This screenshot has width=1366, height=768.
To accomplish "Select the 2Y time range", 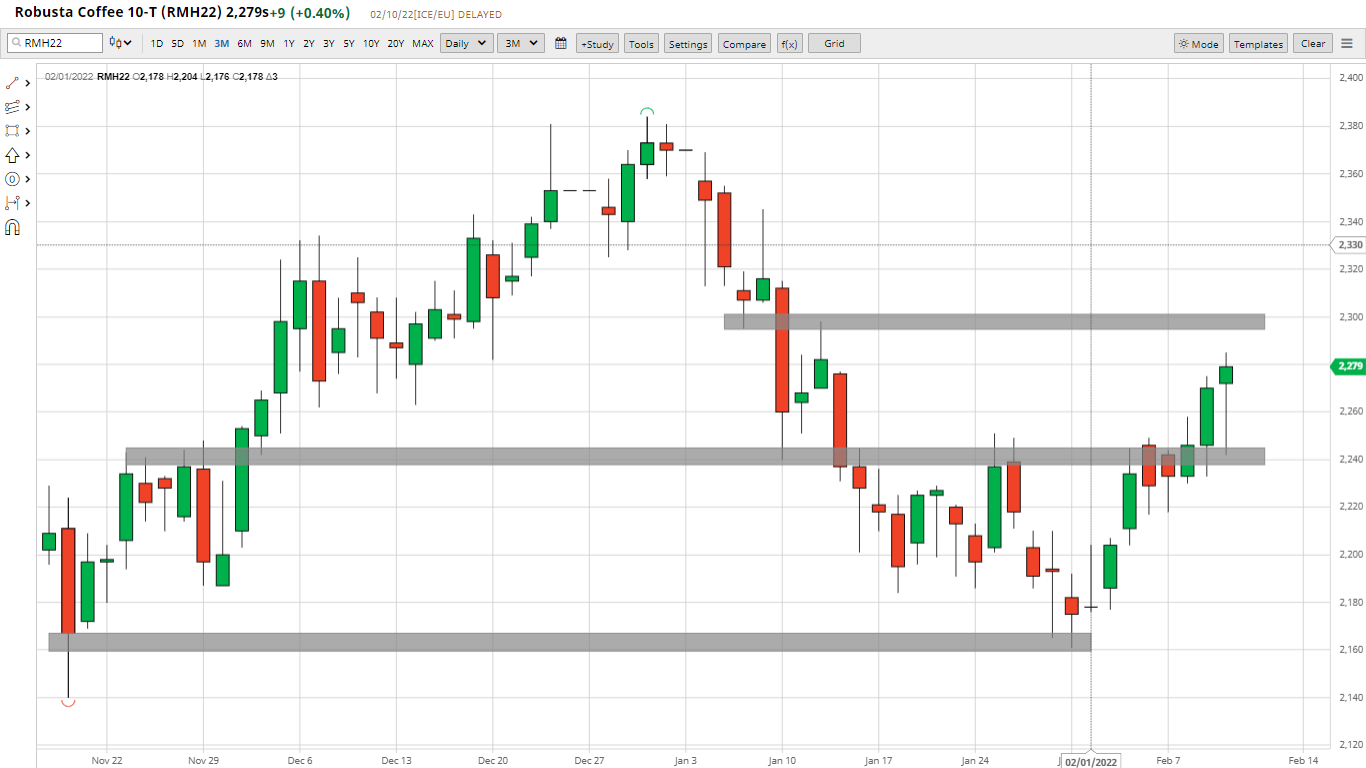I will [x=309, y=44].
